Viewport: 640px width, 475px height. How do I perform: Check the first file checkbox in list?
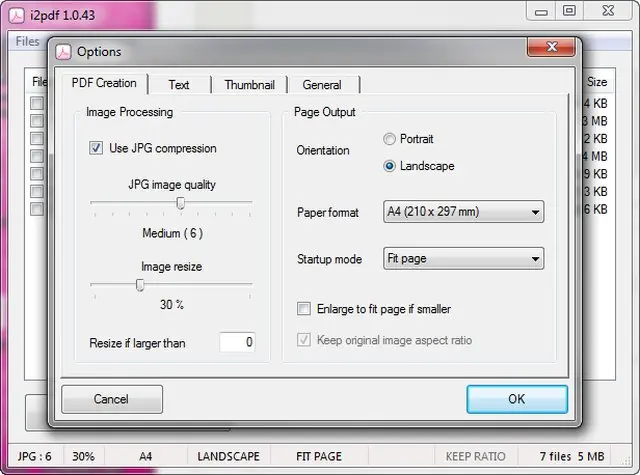[37, 103]
